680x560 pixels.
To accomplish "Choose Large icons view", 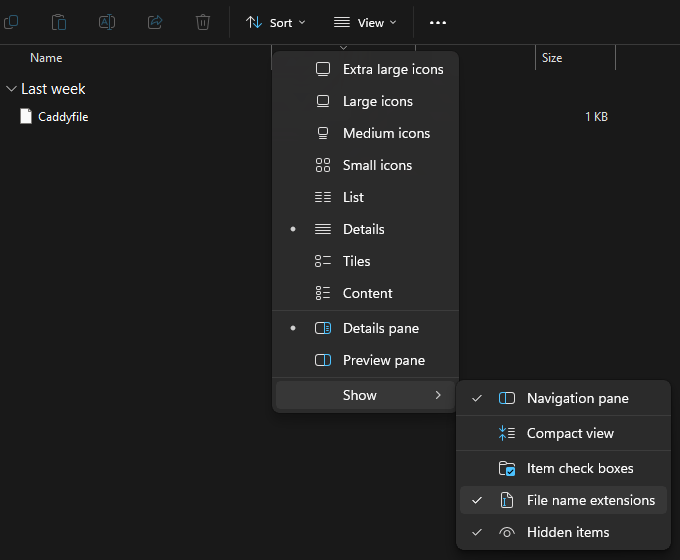I will [365, 102].
